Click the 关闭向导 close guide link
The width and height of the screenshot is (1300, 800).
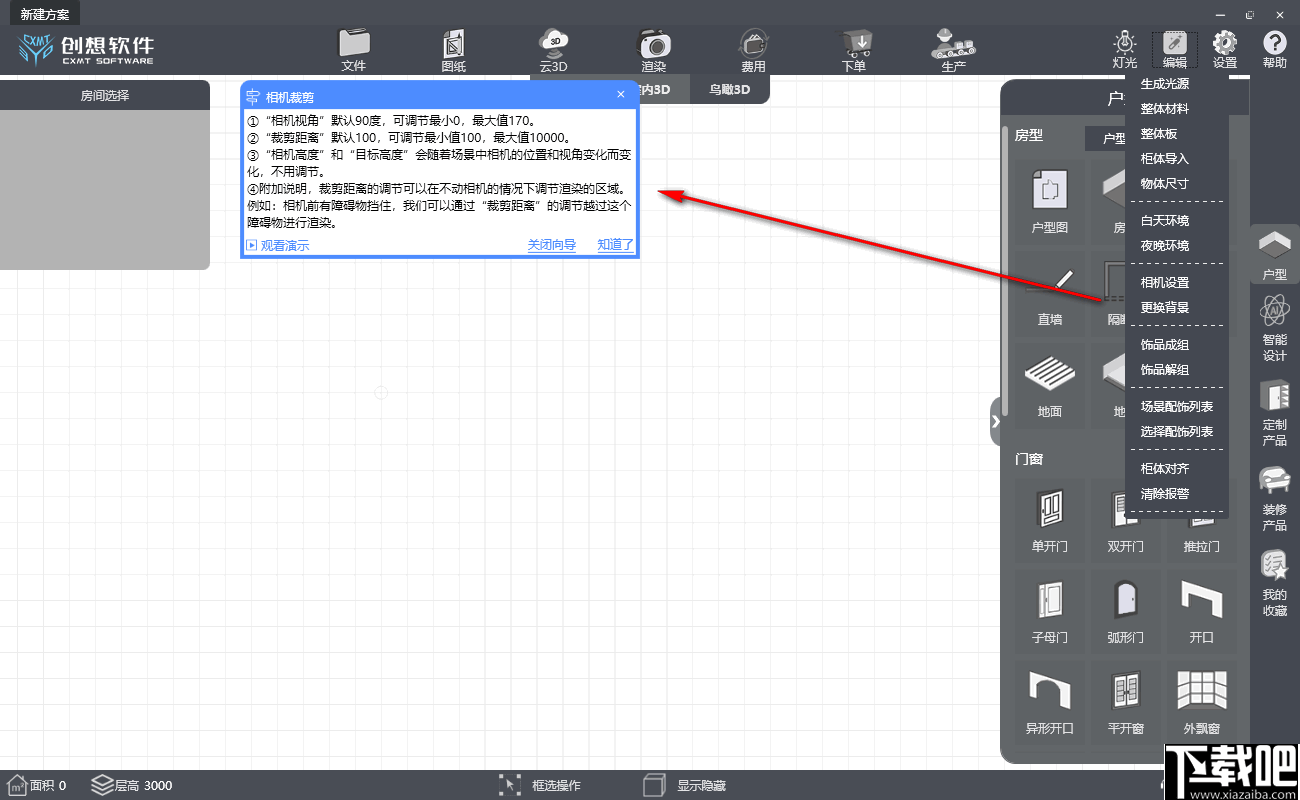552,245
